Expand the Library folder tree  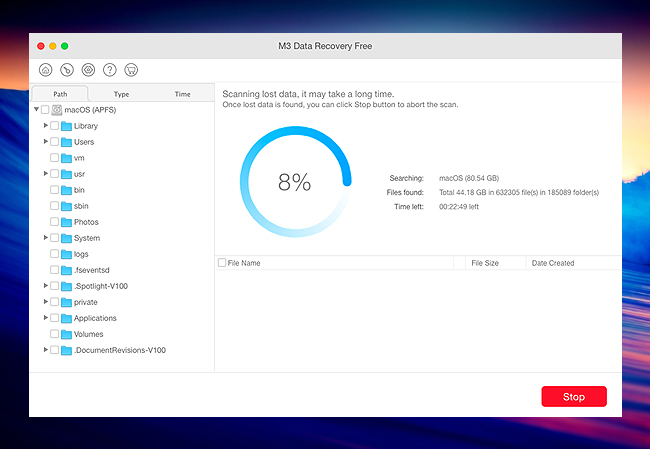(45, 126)
